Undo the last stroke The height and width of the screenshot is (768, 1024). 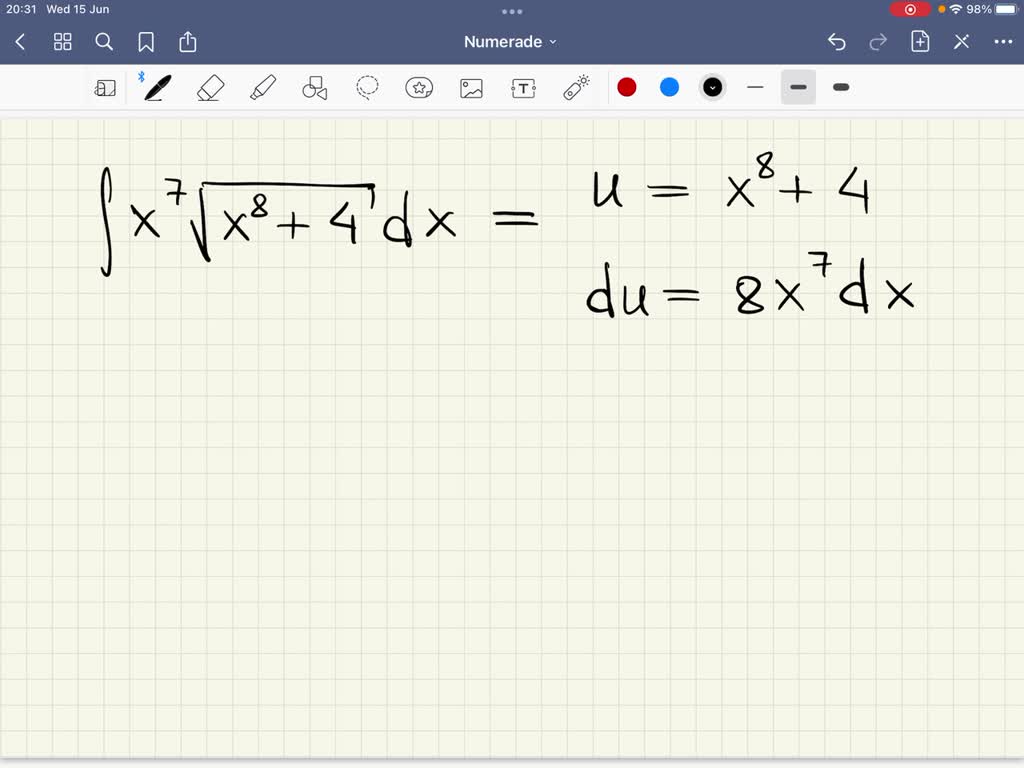coord(837,42)
